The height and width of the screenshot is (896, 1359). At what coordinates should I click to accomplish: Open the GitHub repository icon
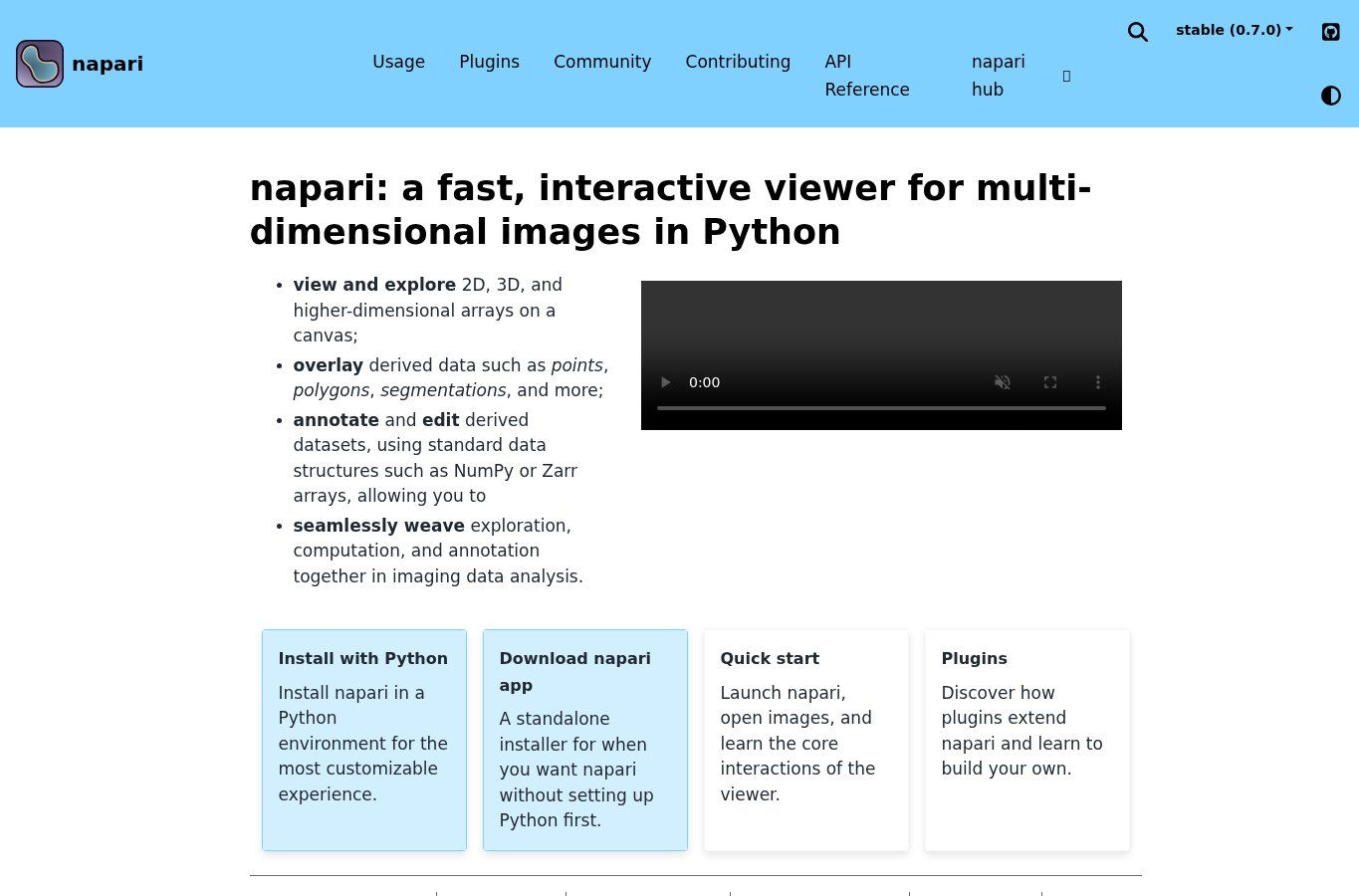[x=1330, y=32]
